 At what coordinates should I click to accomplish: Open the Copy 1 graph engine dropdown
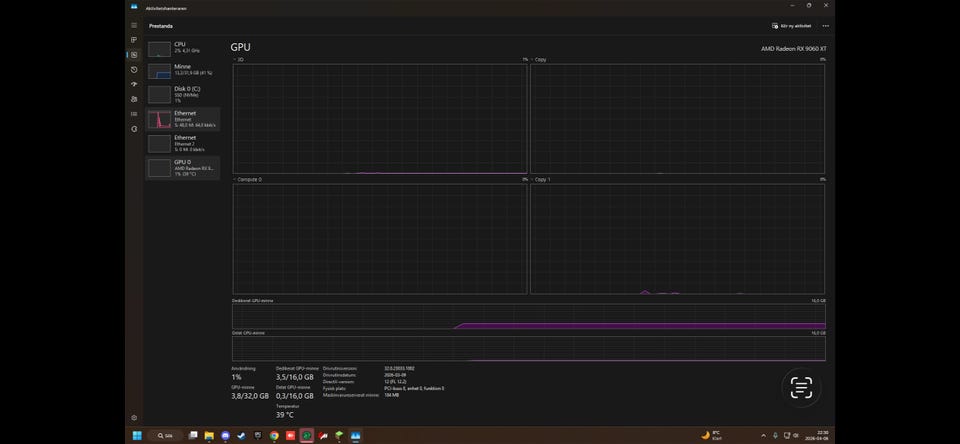[532, 179]
